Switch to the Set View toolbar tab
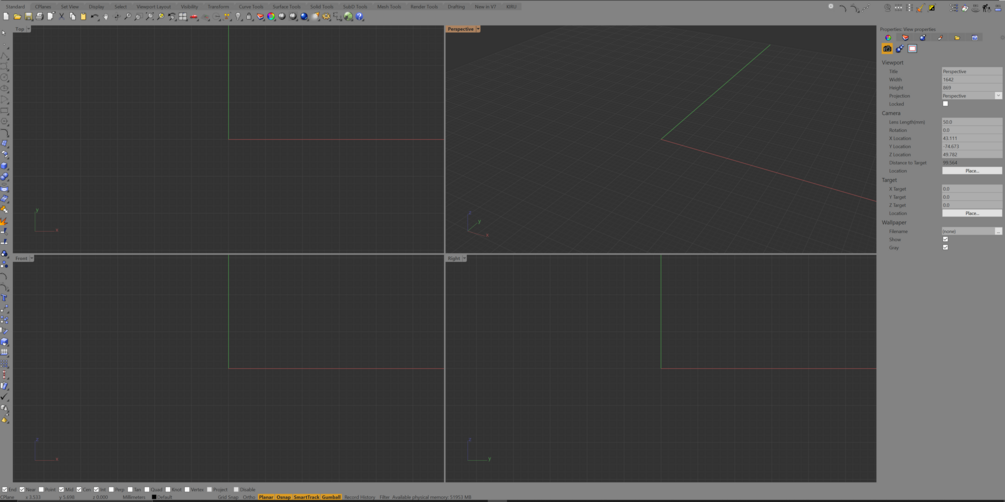The height and width of the screenshot is (502, 1005). click(x=70, y=6)
